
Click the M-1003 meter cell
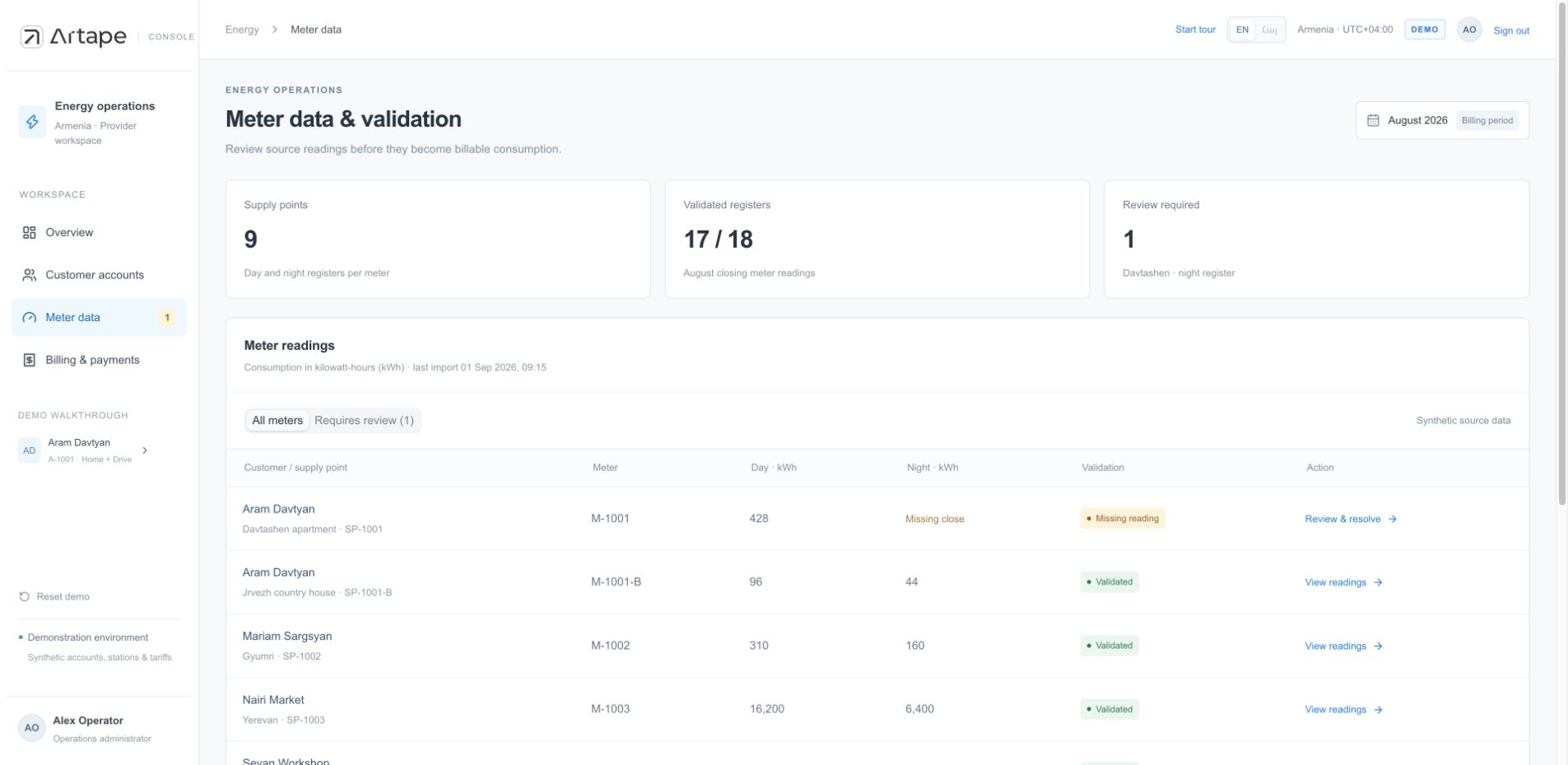[611, 709]
